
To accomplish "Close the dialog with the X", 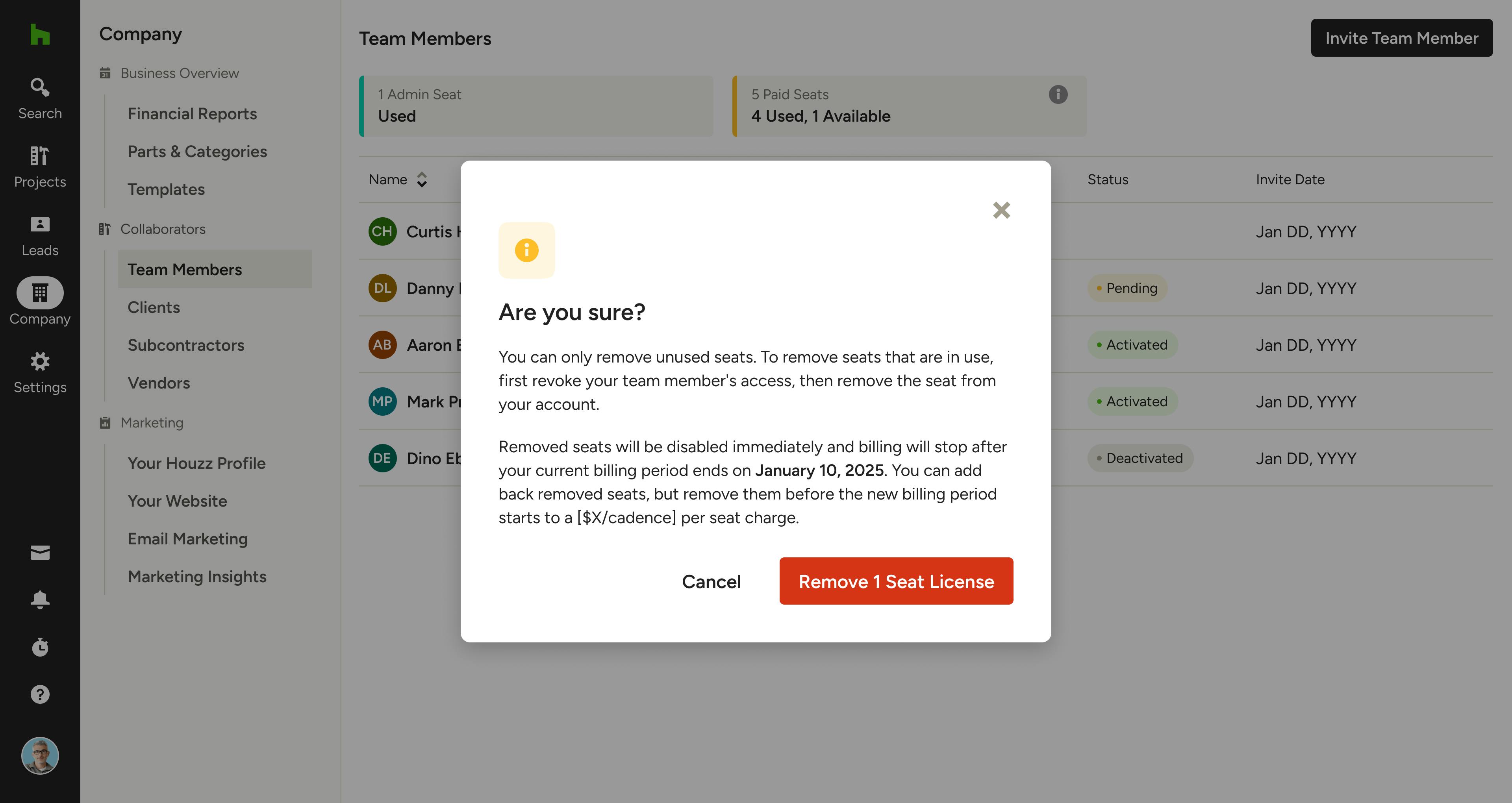I will tap(1001, 210).
